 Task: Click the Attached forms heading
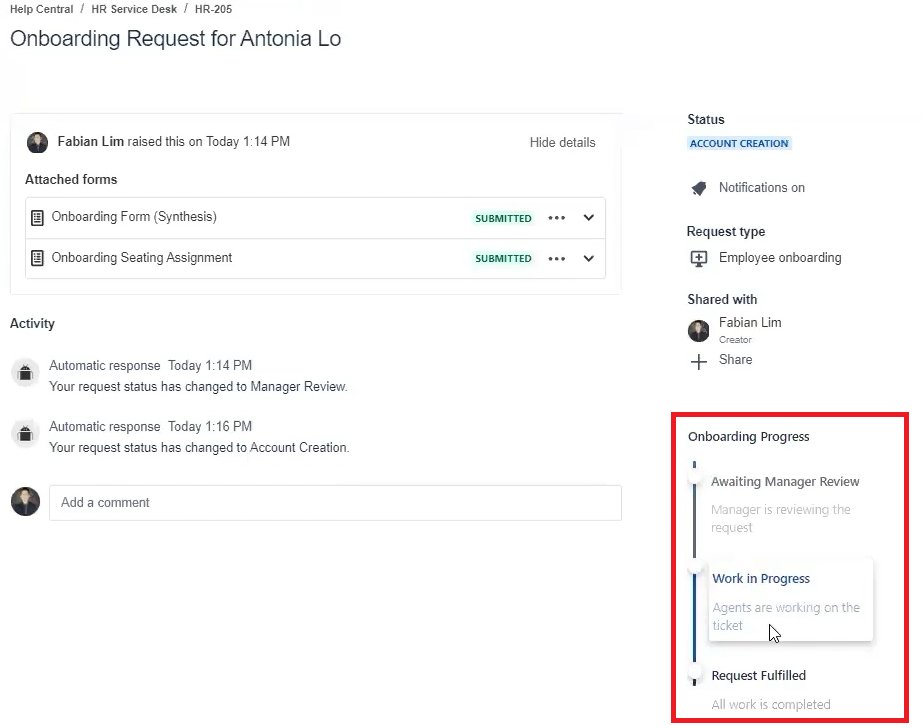point(71,179)
